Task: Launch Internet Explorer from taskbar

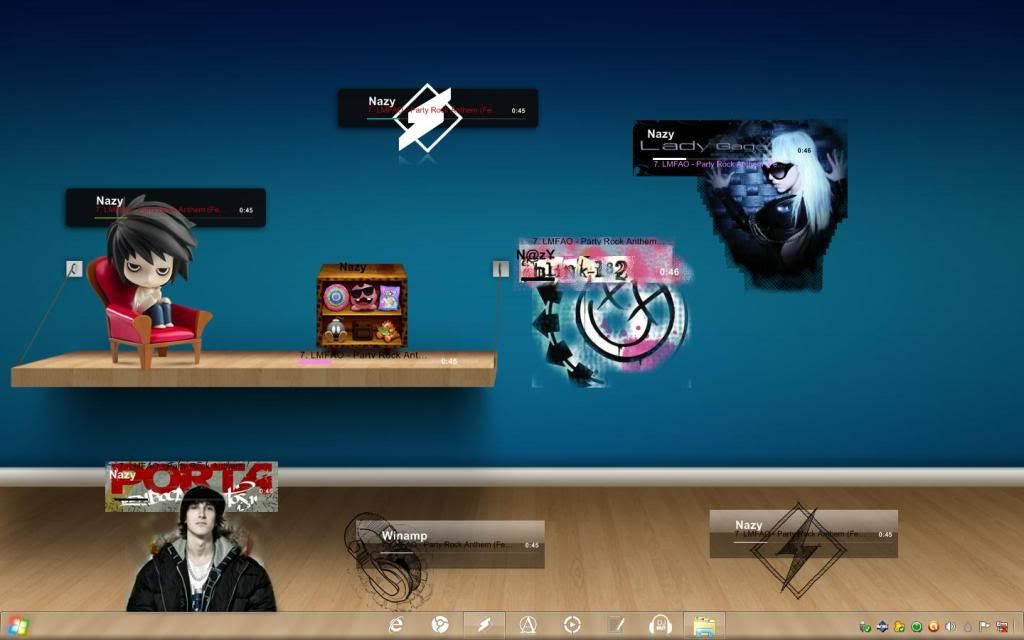Action: [x=396, y=625]
